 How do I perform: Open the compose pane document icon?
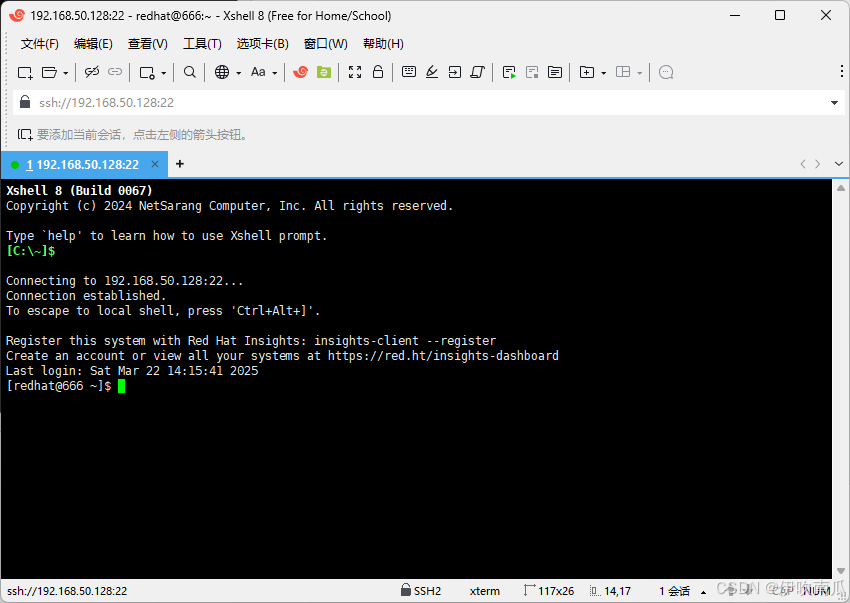[x=555, y=72]
